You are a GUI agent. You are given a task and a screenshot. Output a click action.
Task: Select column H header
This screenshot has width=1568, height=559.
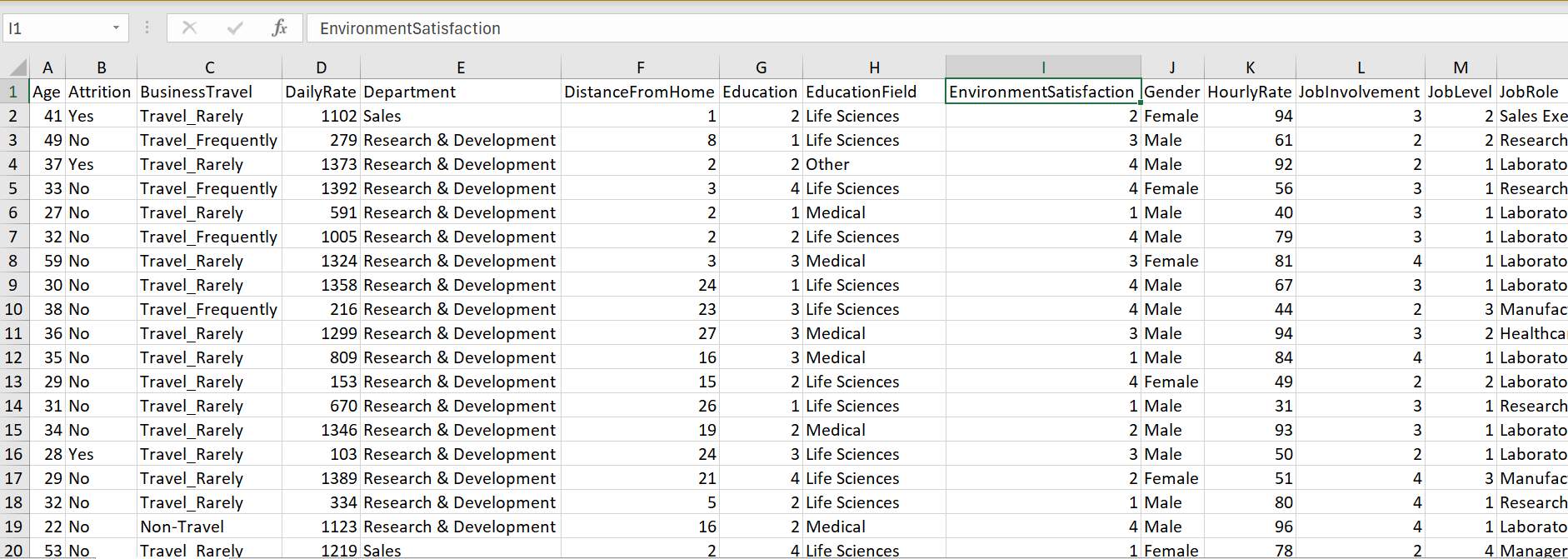(874, 67)
